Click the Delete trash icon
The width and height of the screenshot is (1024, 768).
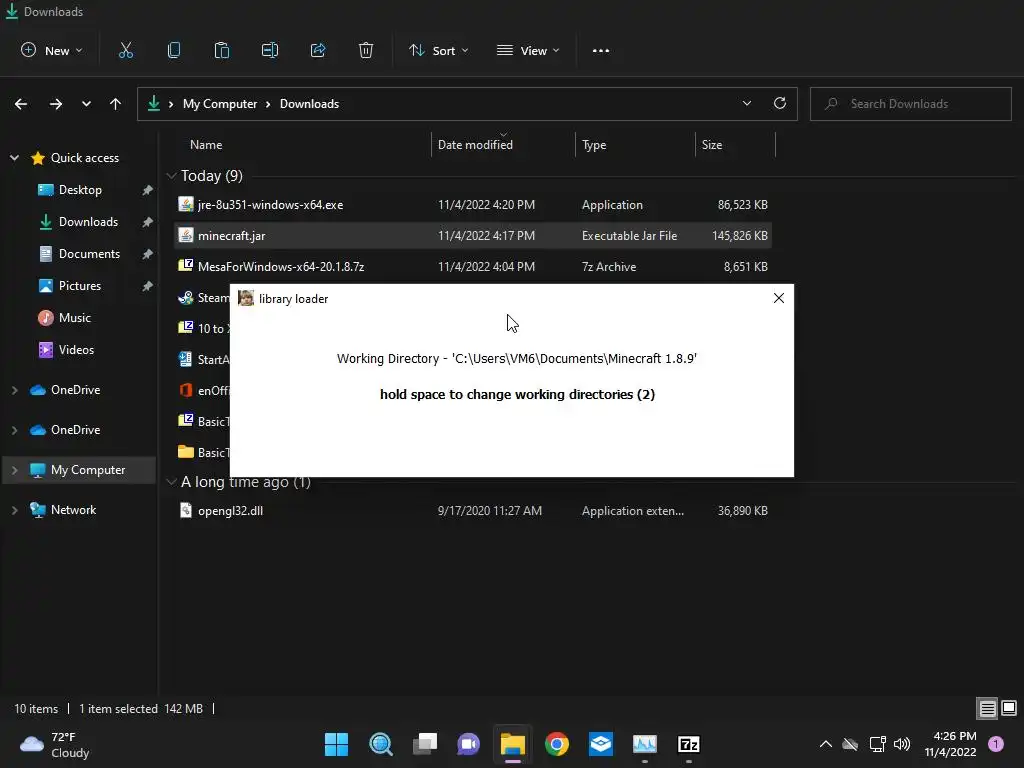(x=366, y=50)
